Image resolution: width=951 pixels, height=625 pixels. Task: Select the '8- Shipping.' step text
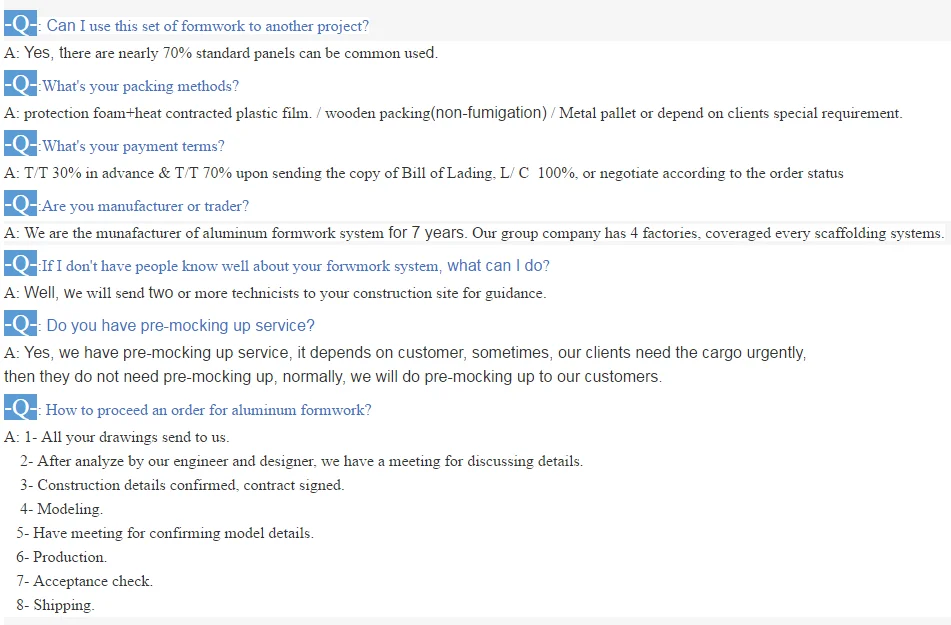coord(55,605)
